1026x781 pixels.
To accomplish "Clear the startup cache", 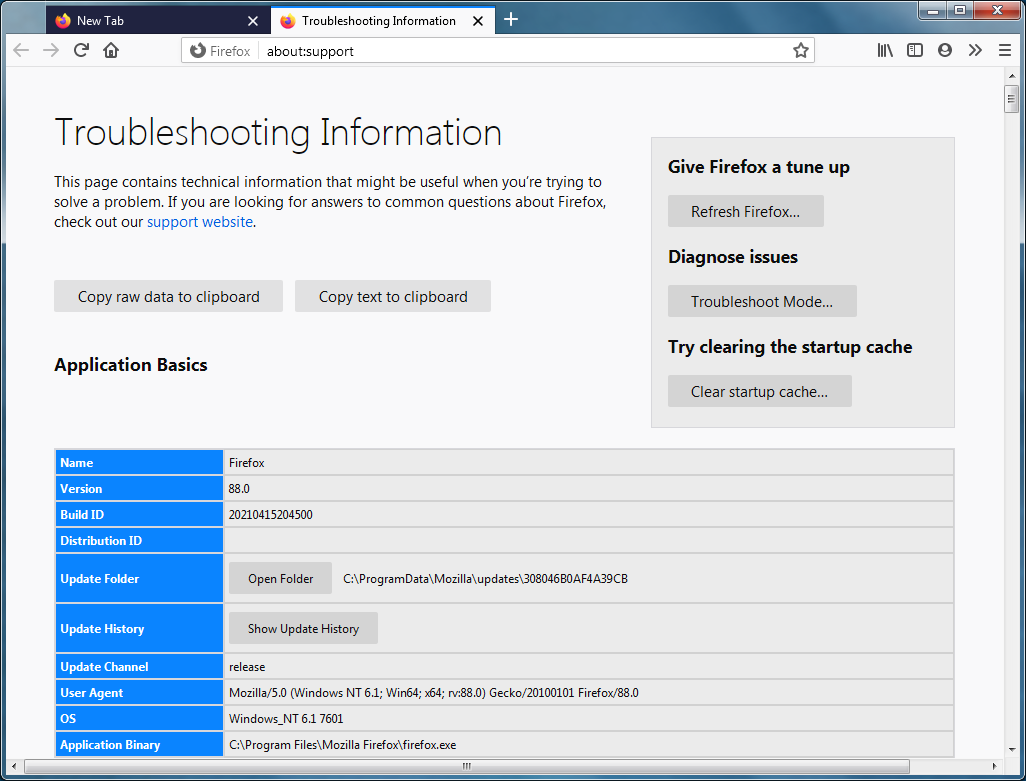I will [x=759, y=391].
